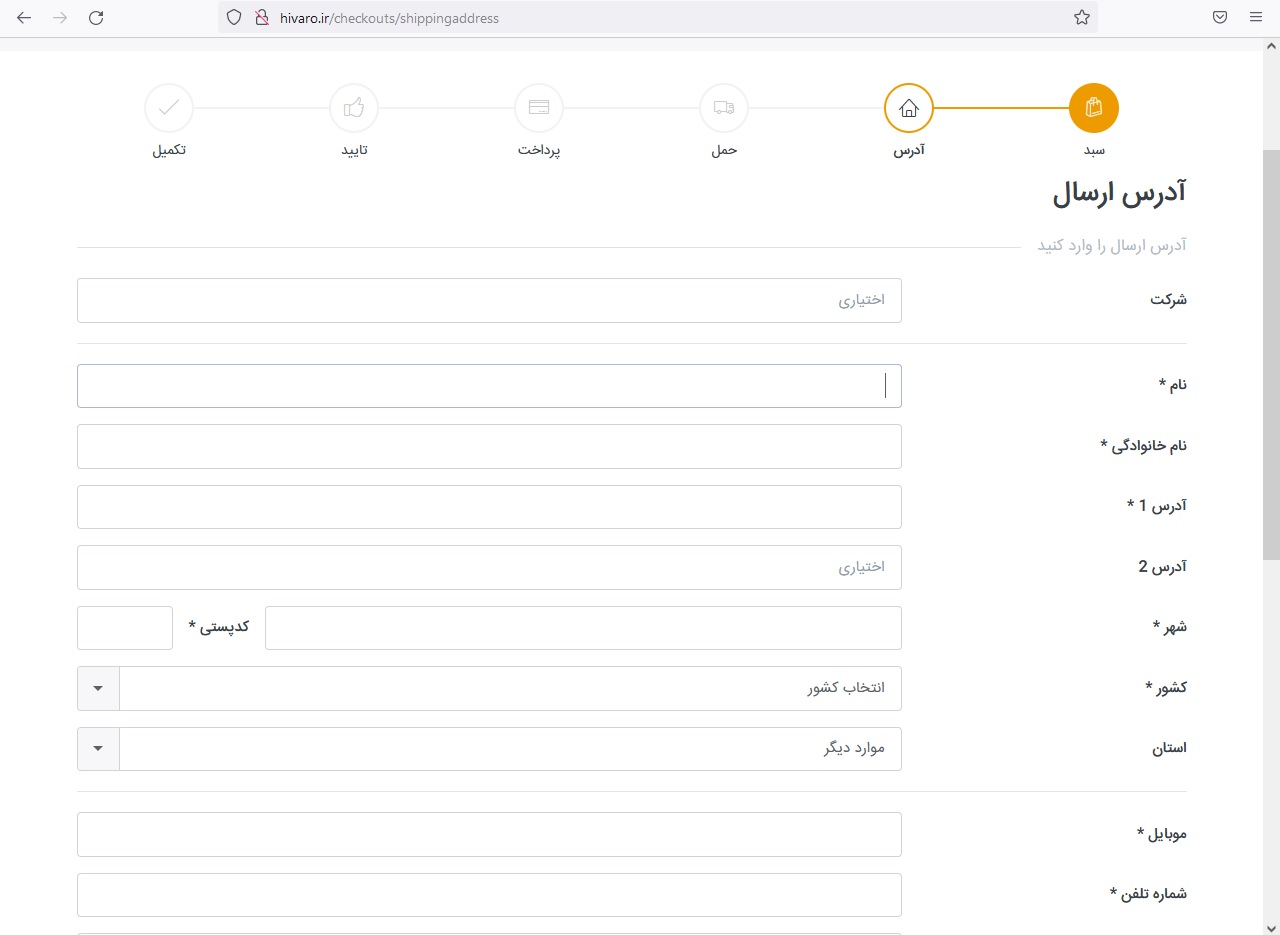Viewport: 1280px width, 935px height.
Task: Expand the province (استان) dropdown arrow
Action: point(98,749)
